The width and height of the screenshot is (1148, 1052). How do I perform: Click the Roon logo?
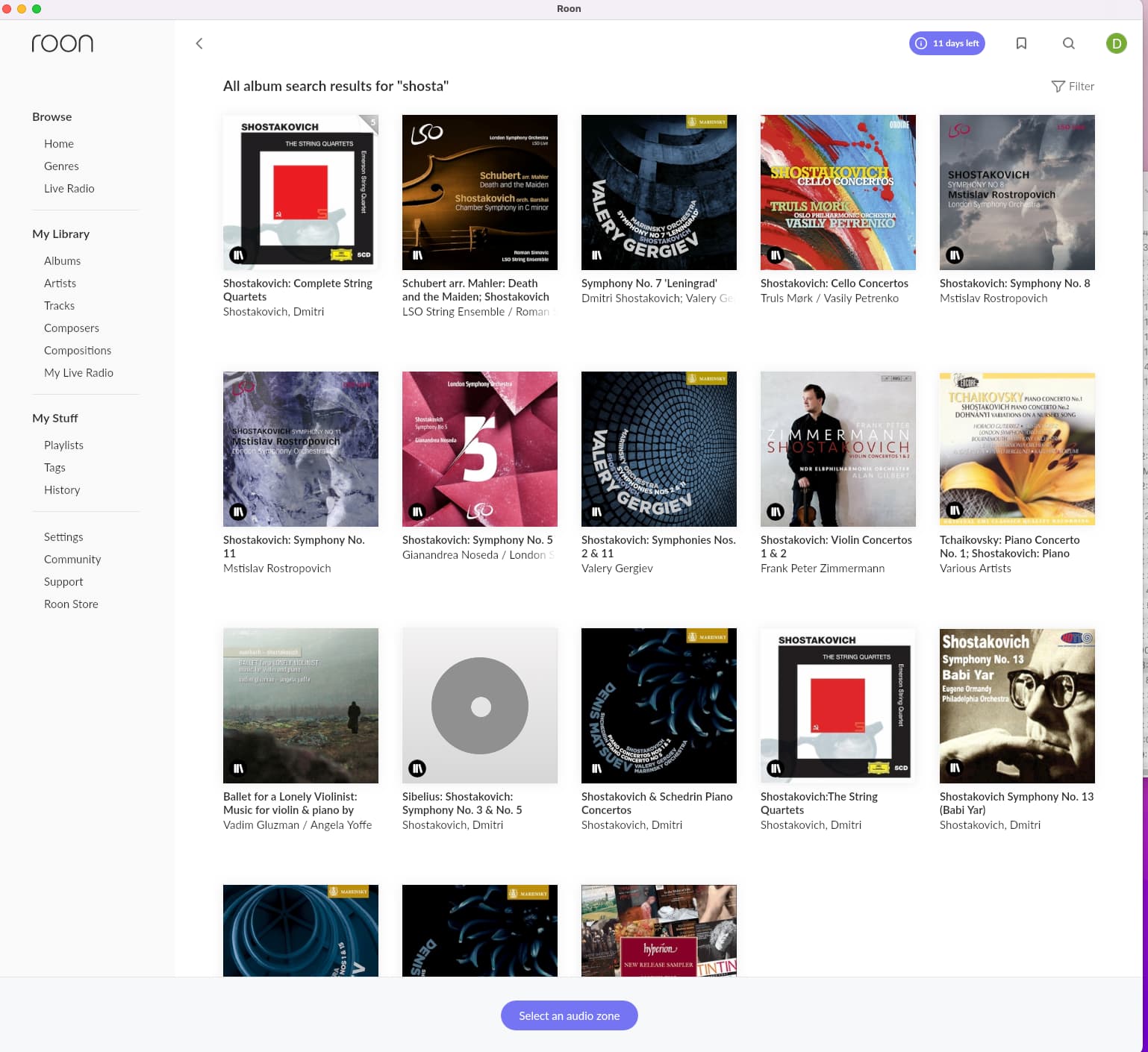[63, 43]
